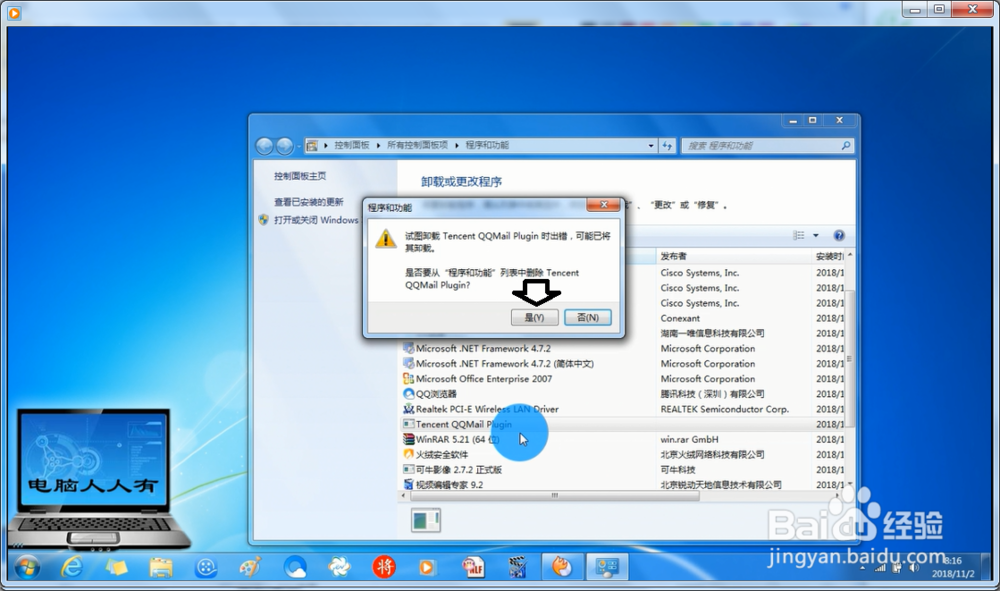The height and width of the screenshot is (591, 1000).
Task: Click Conexant publisher cell
Action: pos(680,318)
